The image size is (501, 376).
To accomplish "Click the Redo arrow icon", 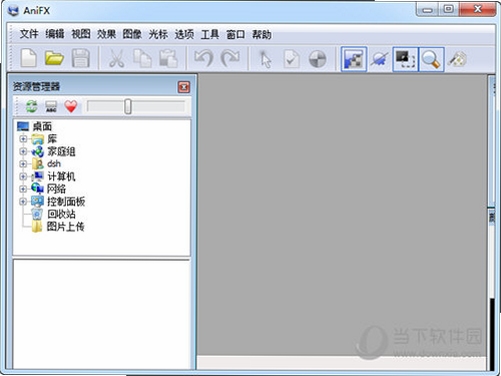I will coord(230,59).
